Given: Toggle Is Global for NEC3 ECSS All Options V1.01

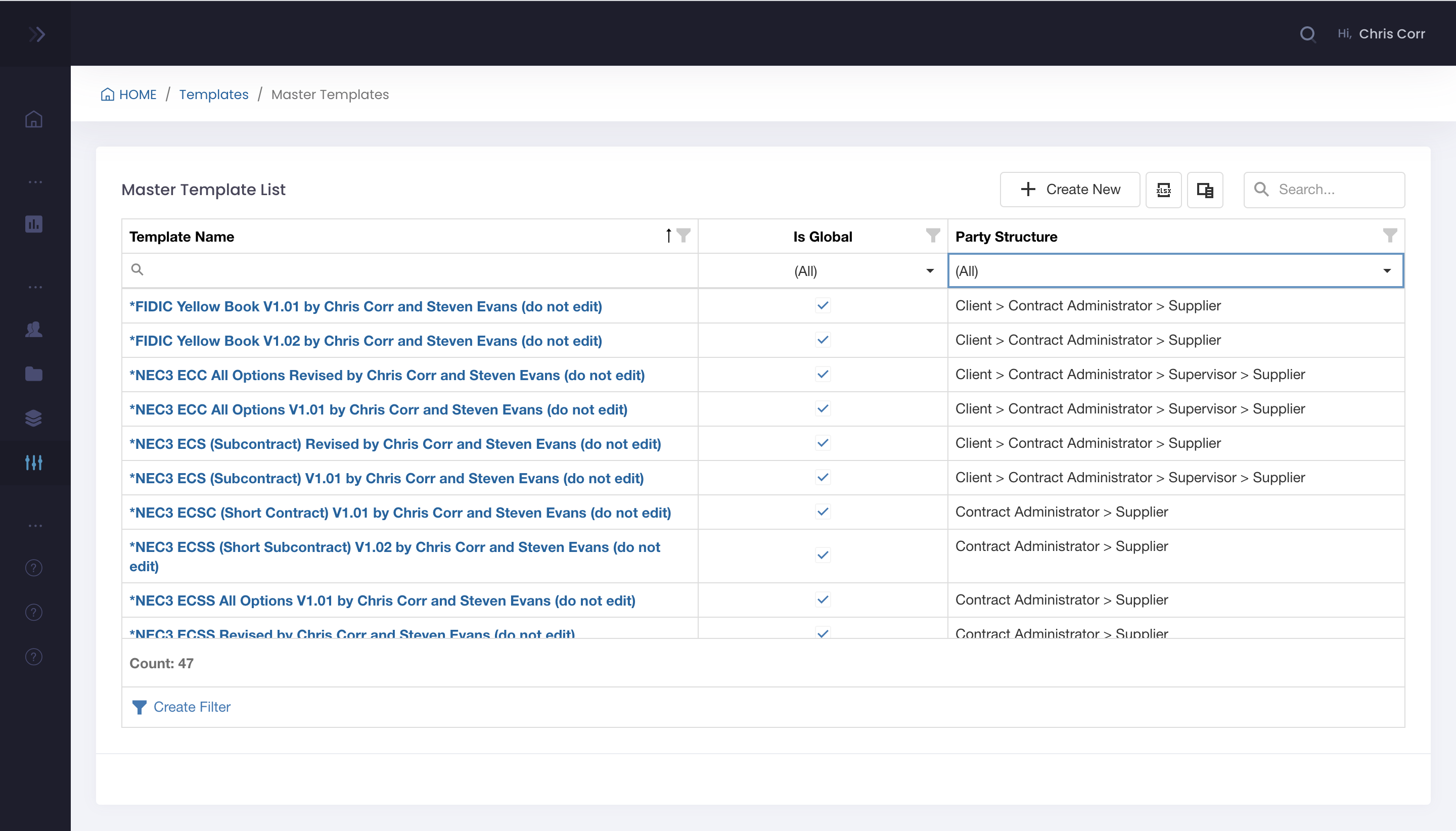Looking at the screenshot, I should coord(823,599).
